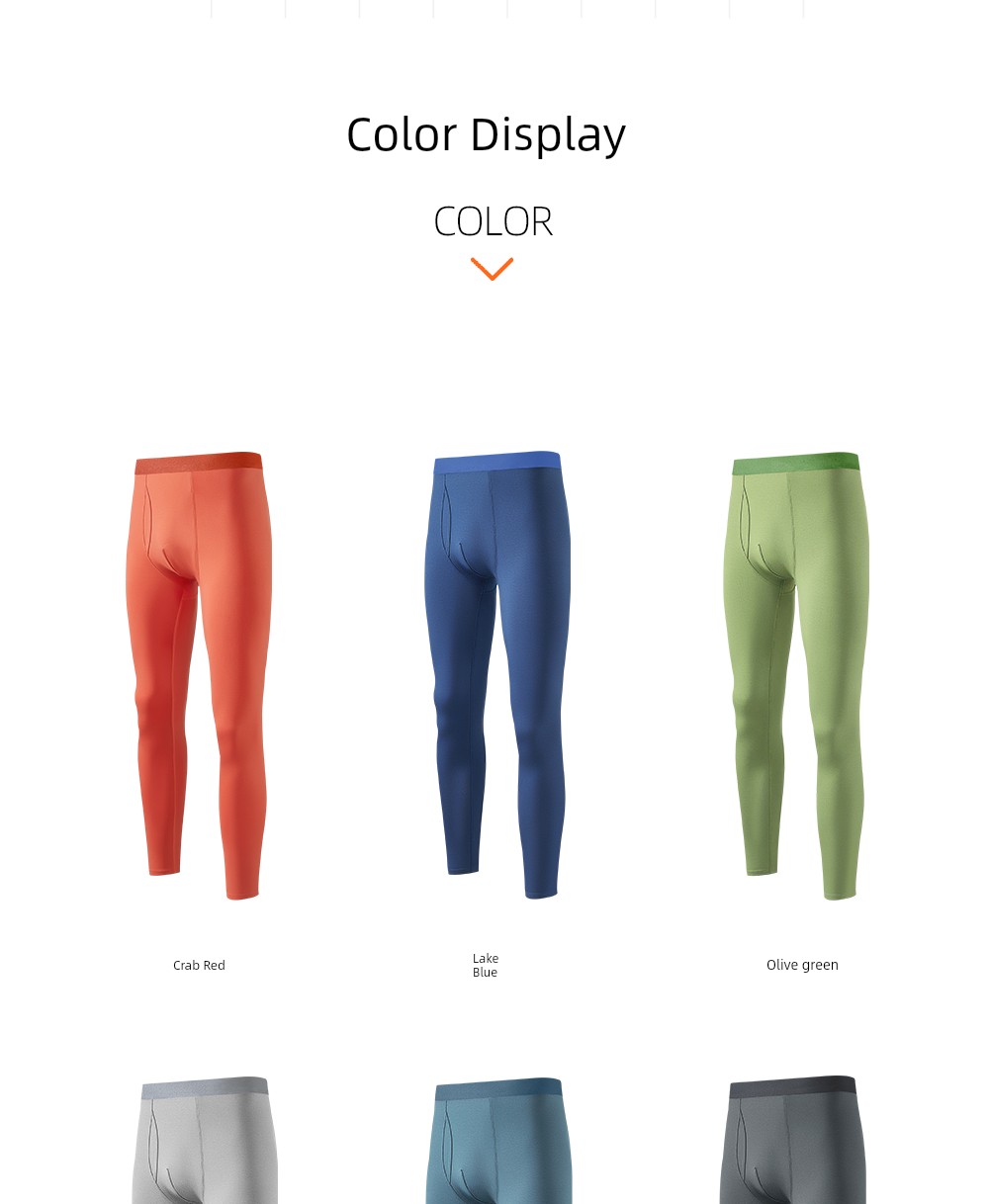The width and height of the screenshot is (989, 1204).
Task: Pick the dark teal waistband on teal leggings
Action: (x=499, y=1089)
